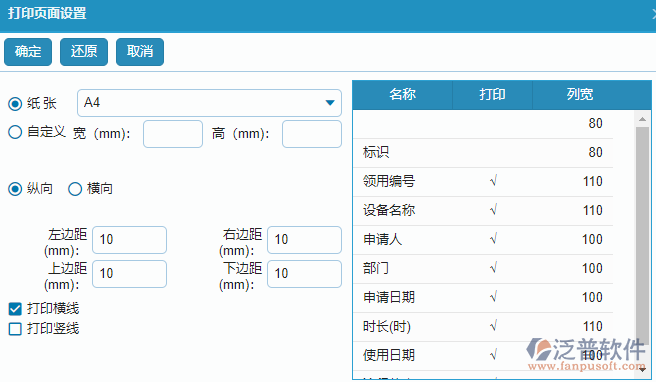Toggle print checkmark for 部门 row
Viewport: 656px width, 382px height.
point(493,268)
